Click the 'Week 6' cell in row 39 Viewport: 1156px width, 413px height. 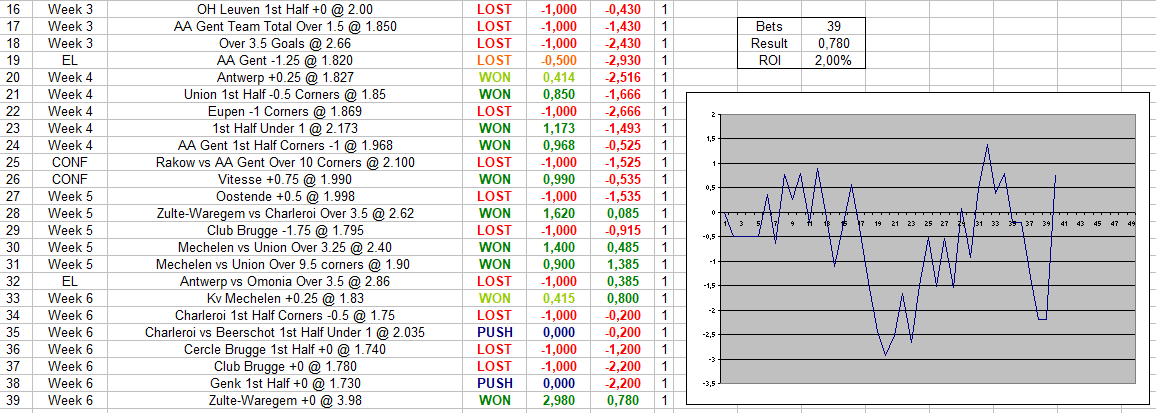point(71,400)
